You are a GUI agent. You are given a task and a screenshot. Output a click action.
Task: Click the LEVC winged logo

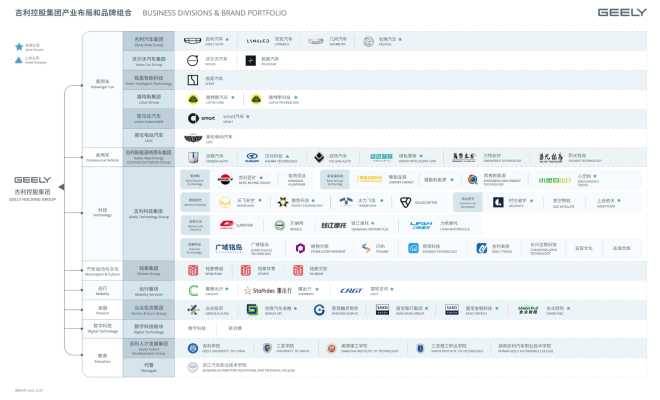click(x=193, y=138)
